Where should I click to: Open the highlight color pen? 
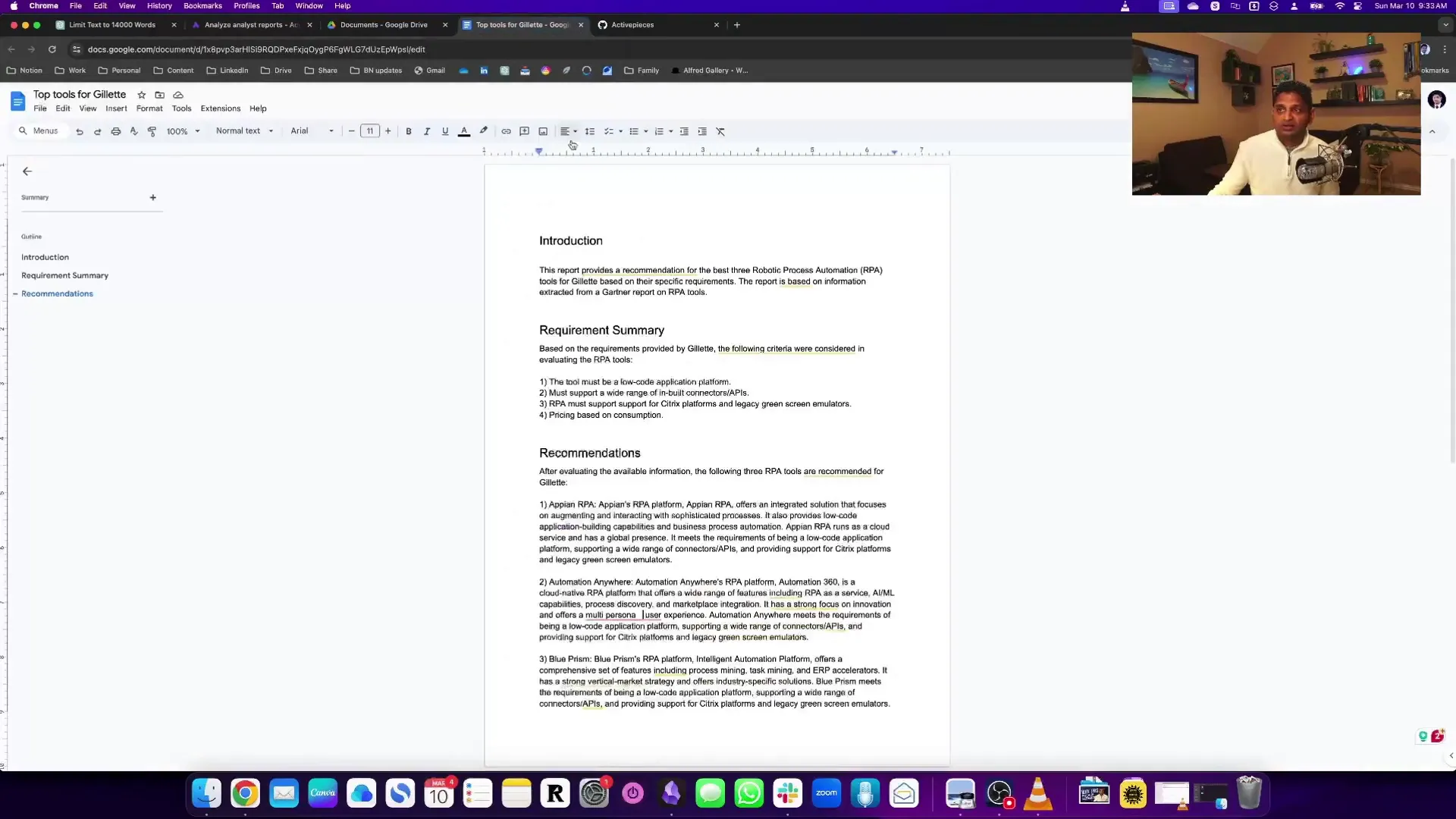pos(484,131)
